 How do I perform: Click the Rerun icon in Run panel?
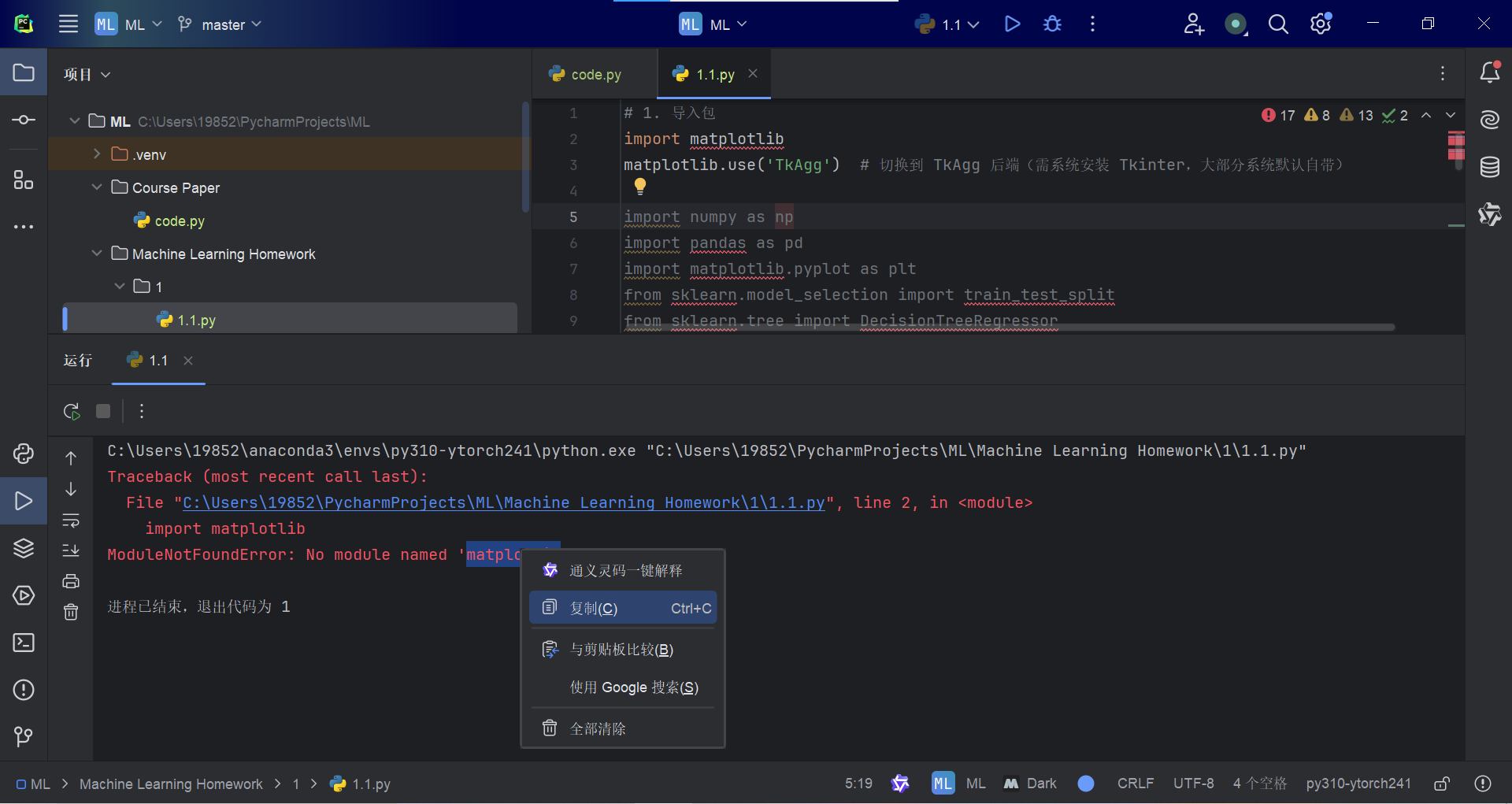point(72,411)
